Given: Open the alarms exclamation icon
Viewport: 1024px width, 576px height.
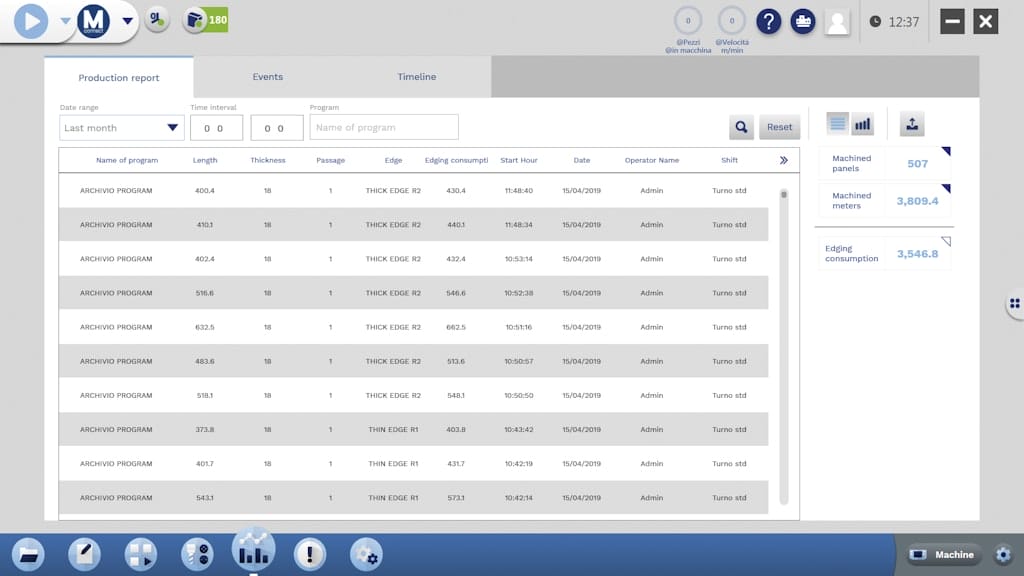Looking at the screenshot, I should pos(309,554).
